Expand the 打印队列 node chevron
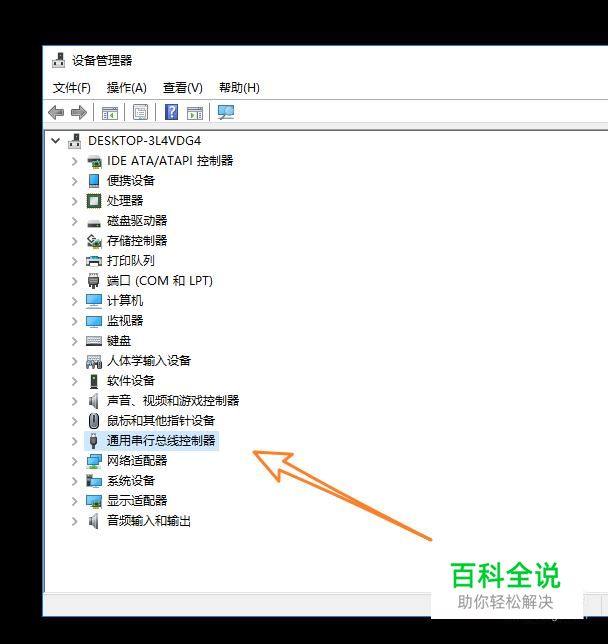Image resolution: width=608 pixels, height=644 pixels. 74,261
